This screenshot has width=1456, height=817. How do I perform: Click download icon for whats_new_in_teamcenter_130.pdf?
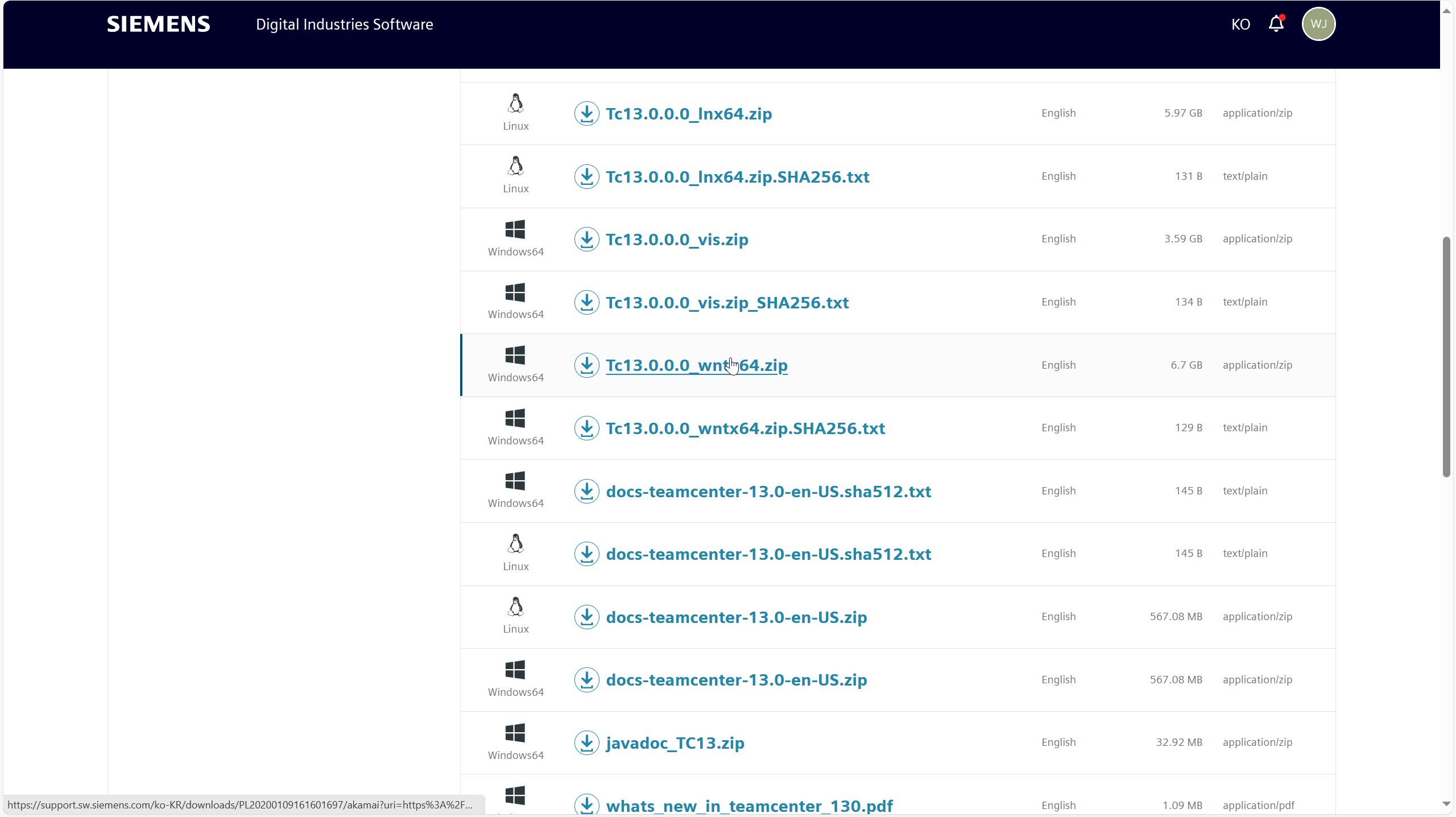coord(586,804)
